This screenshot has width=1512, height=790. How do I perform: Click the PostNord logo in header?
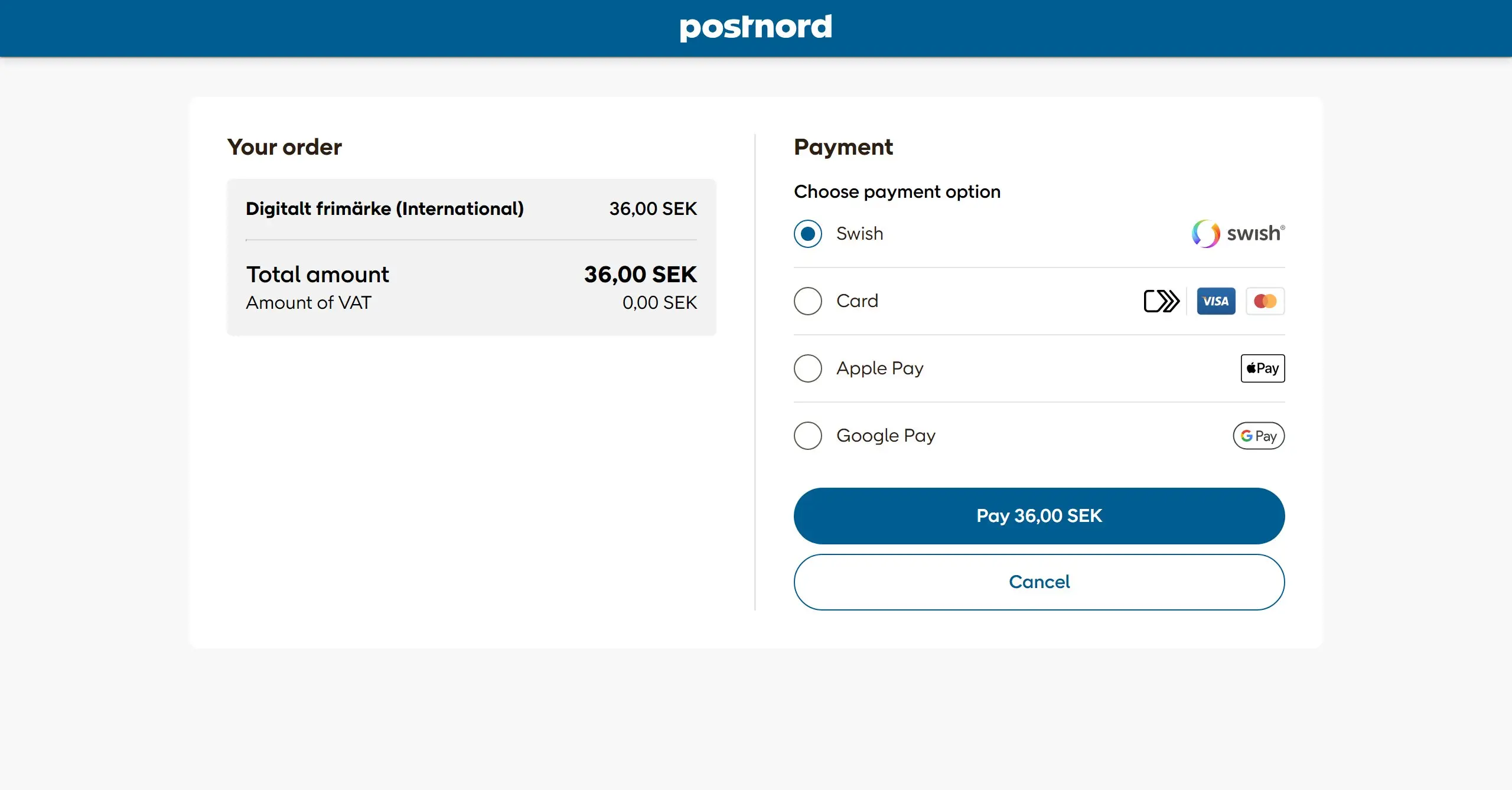[x=755, y=27]
